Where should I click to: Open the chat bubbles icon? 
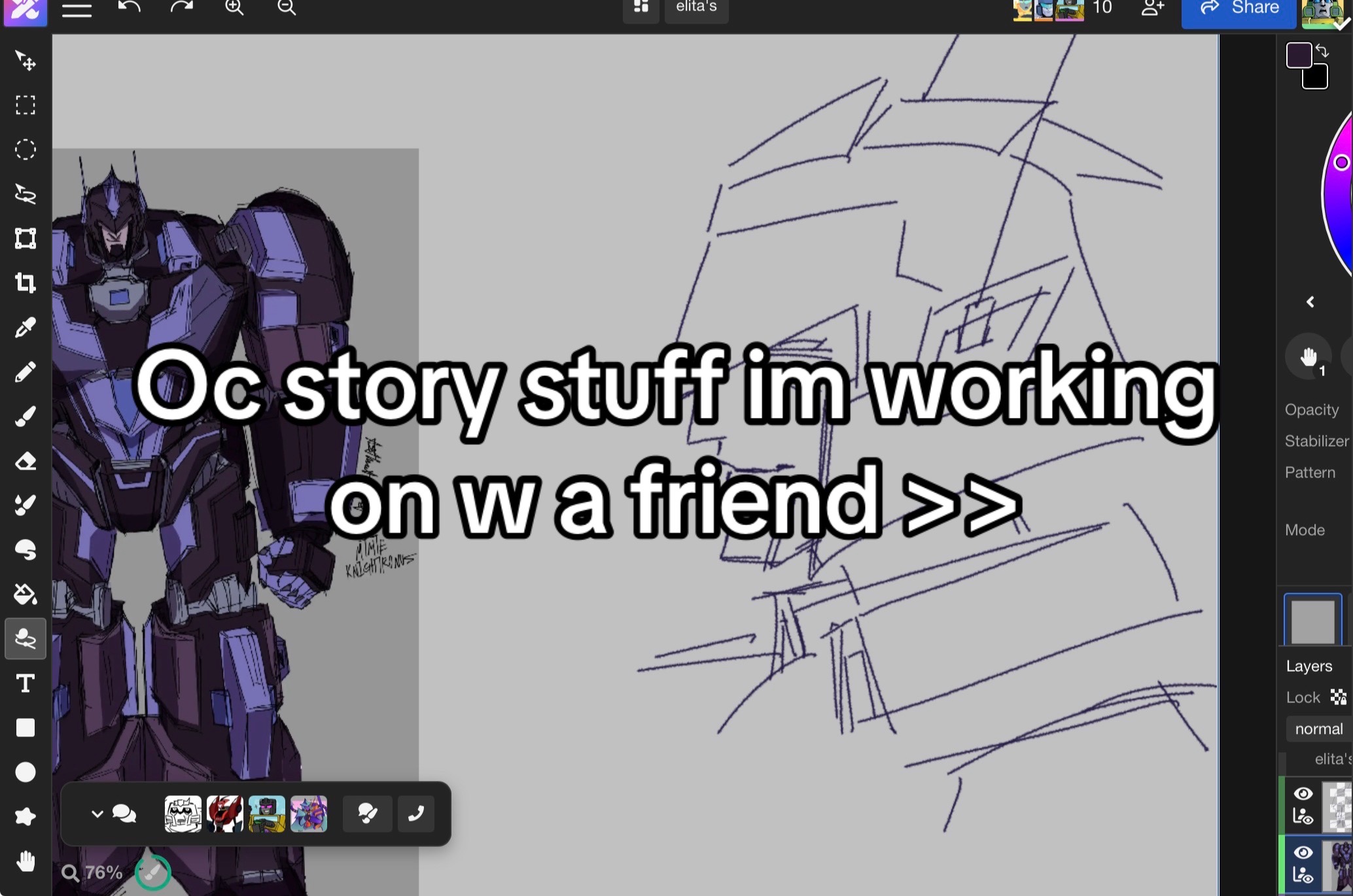click(x=124, y=814)
